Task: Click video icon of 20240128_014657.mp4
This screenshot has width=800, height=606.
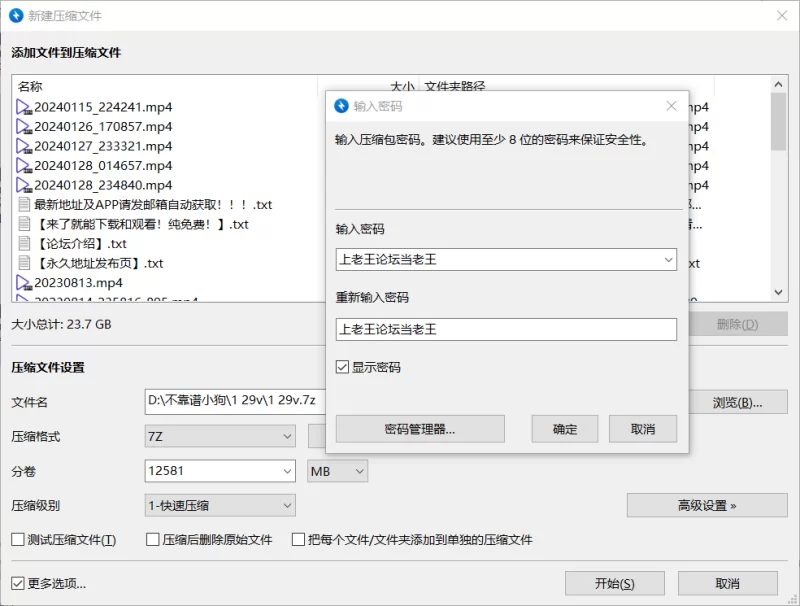Action: click(23, 166)
